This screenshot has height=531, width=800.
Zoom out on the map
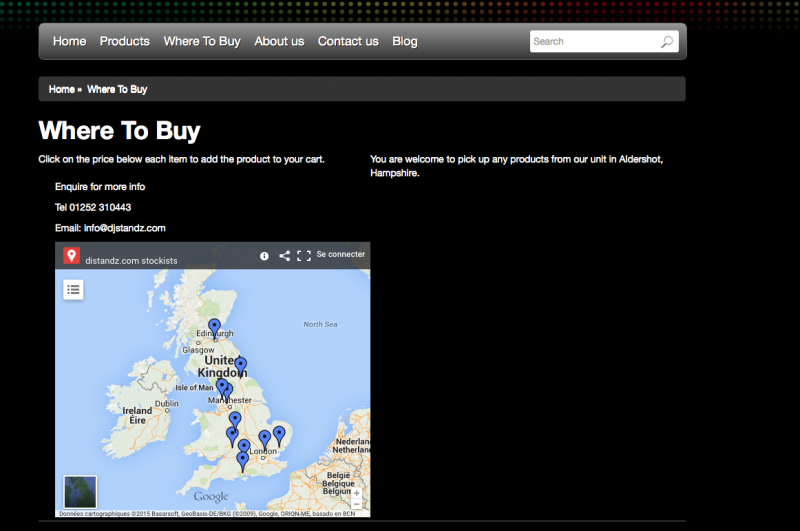[x=357, y=504]
